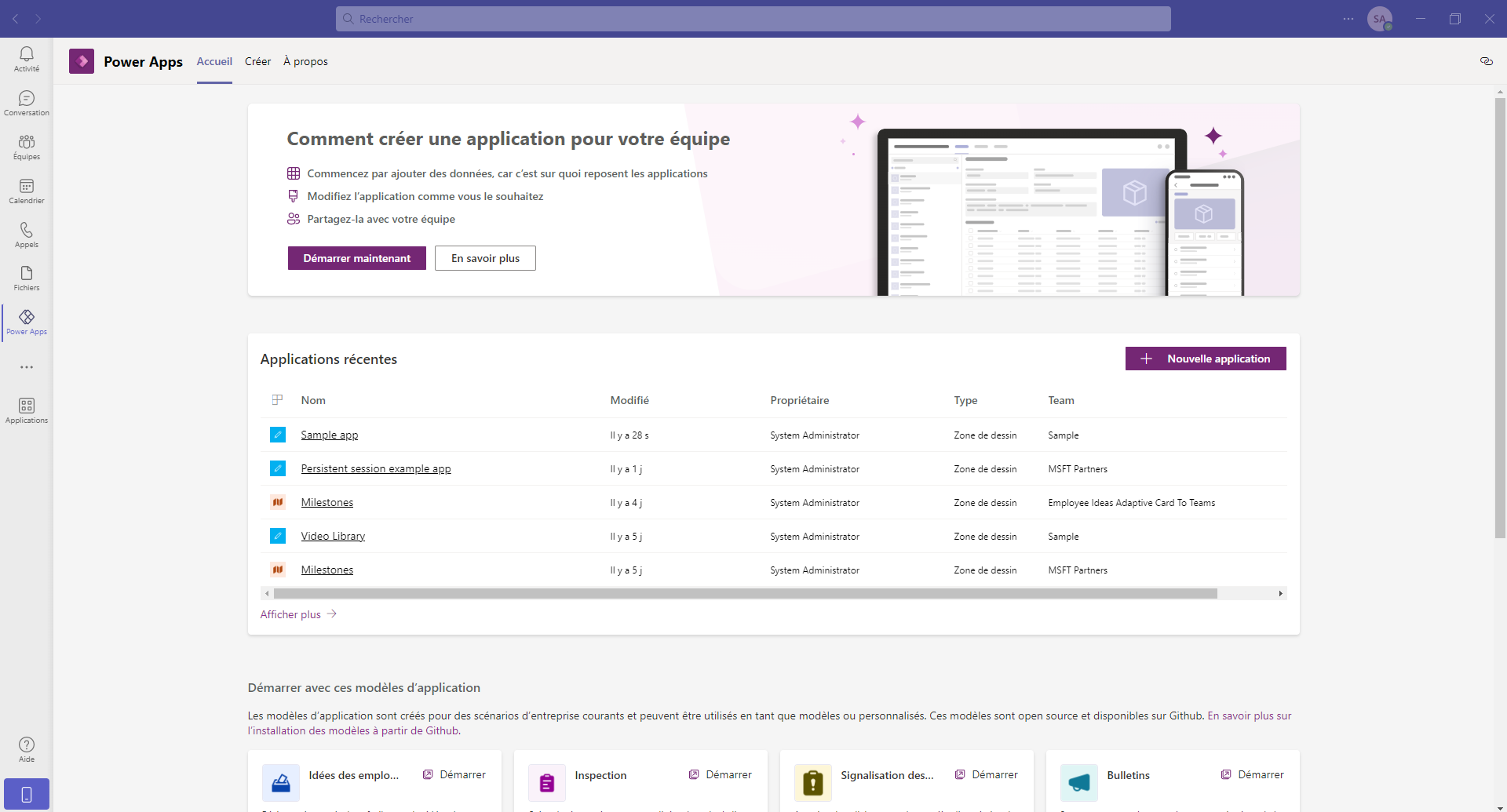Click the Video Library row icon
Screen dimensions: 1507x812
(278, 536)
